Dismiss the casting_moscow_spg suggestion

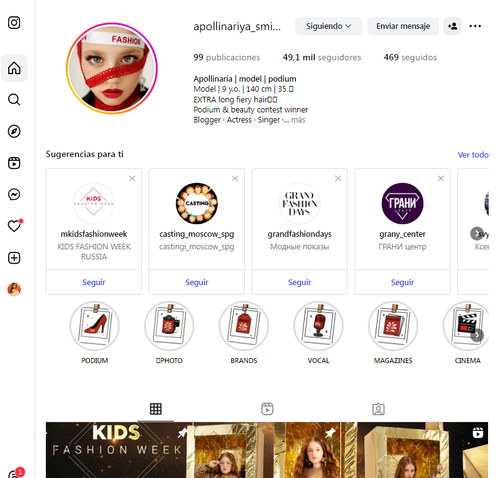tap(235, 179)
